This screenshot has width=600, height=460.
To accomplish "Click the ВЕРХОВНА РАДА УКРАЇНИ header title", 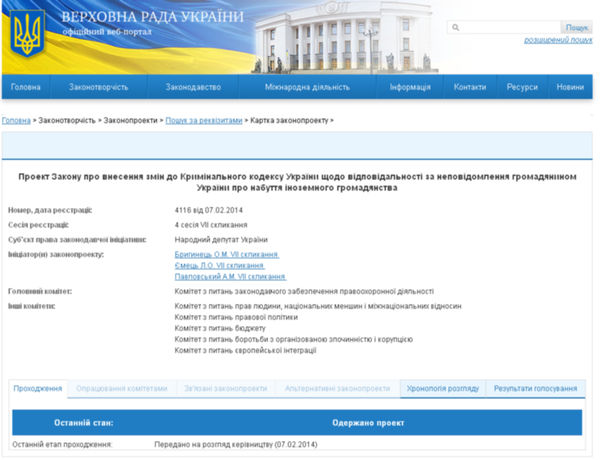I will point(152,17).
